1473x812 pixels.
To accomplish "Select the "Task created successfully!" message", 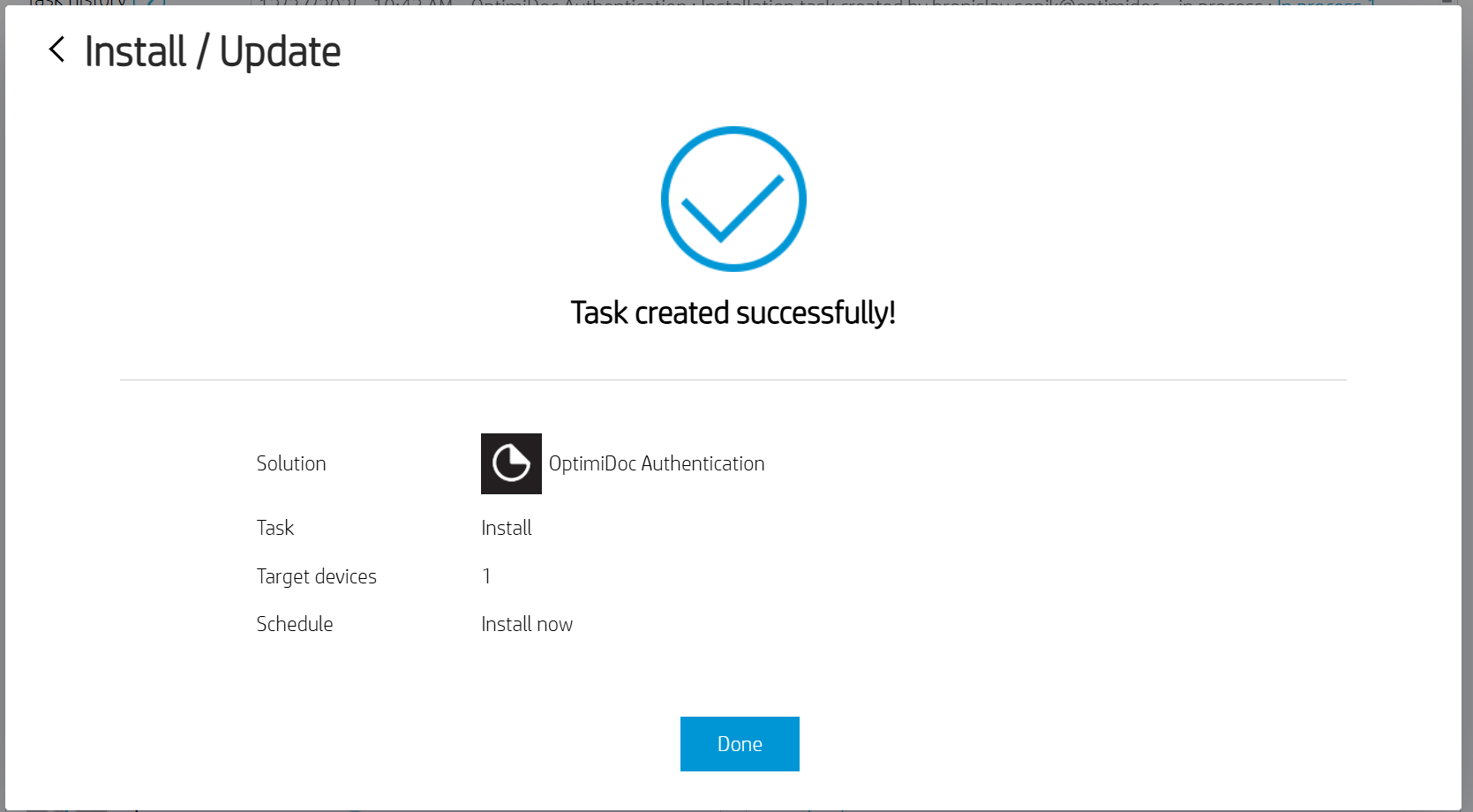I will 733,313.
